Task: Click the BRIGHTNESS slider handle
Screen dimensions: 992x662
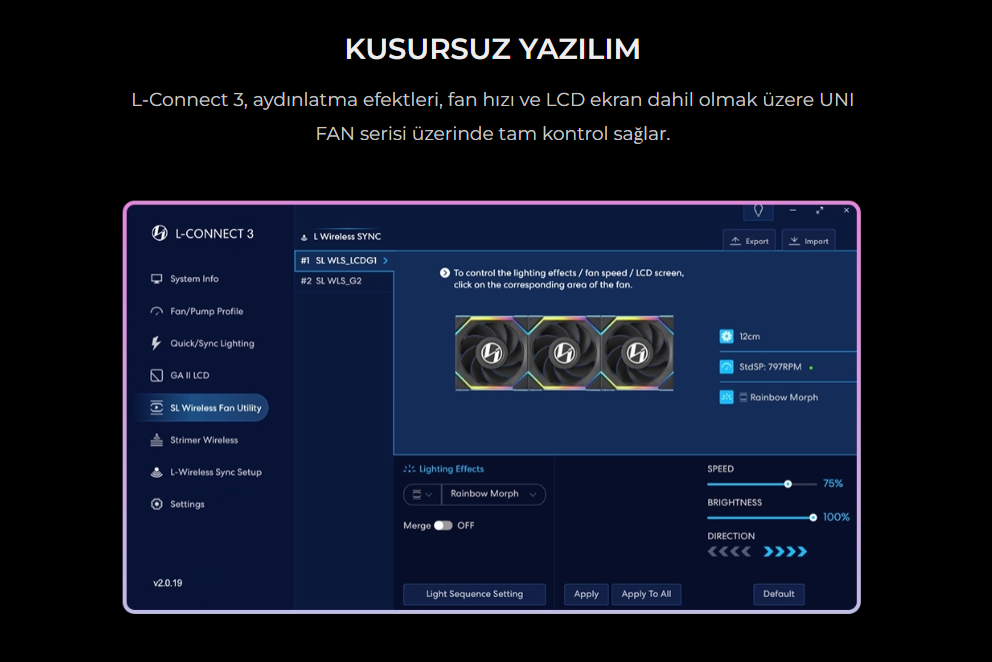Action: click(x=813, y=518)
